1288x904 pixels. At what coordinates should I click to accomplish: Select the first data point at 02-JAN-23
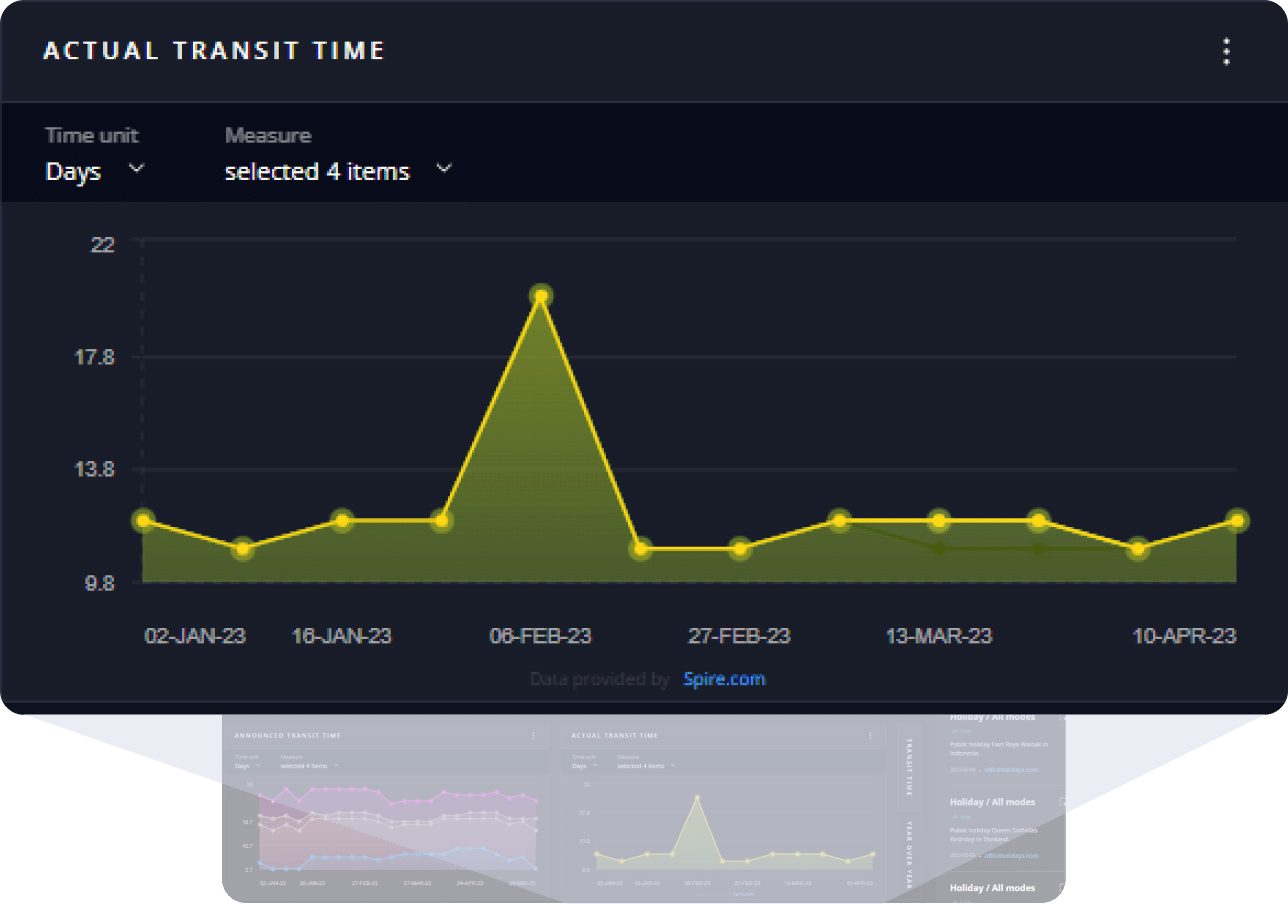pyautogui.click(x=144, y=520)
